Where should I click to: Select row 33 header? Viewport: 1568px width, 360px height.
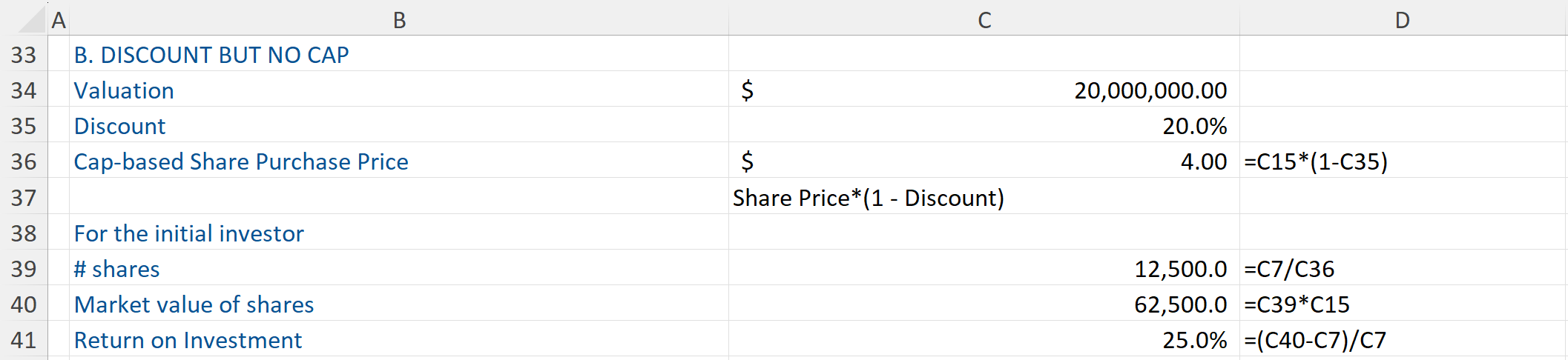pos(24,55)
